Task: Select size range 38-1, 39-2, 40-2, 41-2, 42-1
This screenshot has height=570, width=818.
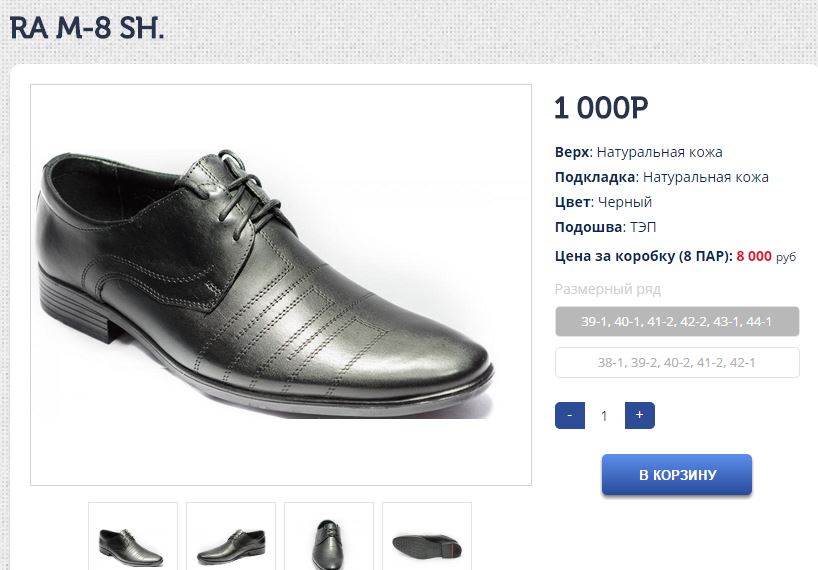Action: [677, 362]
